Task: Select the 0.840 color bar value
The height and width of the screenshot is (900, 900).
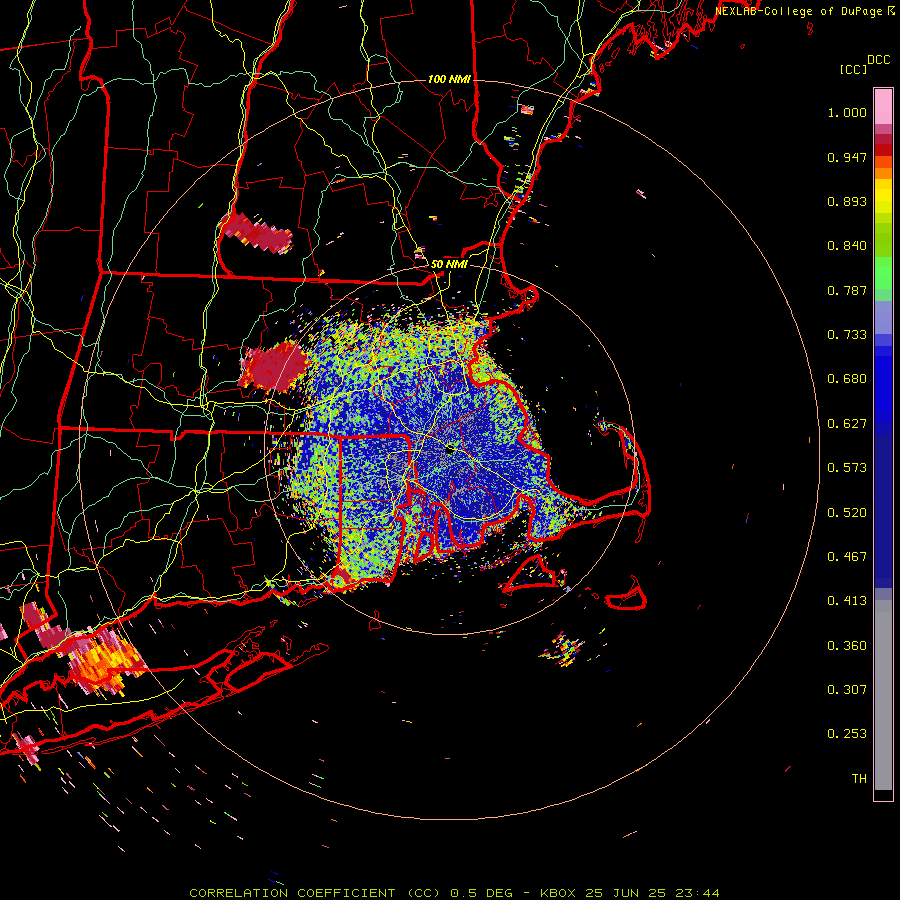Action: pyautogui.click(x=847, y=246)
